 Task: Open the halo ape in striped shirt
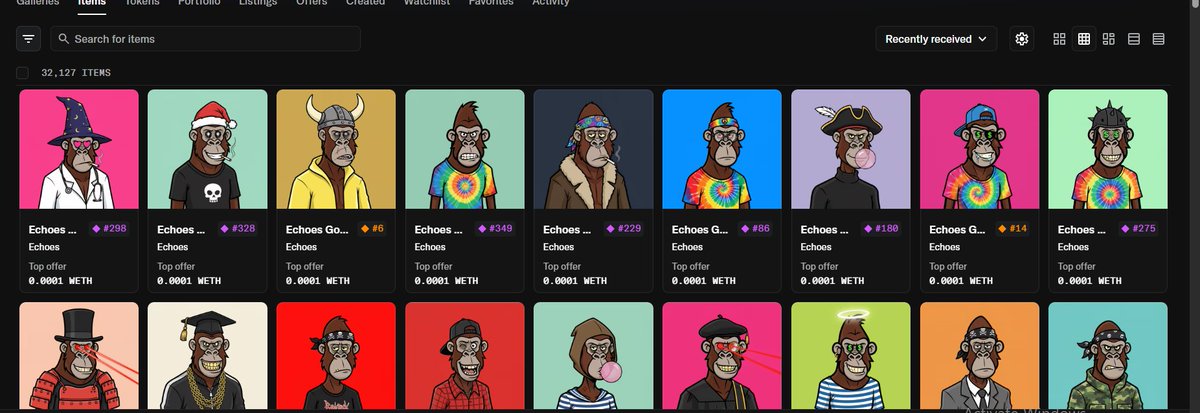851,357
